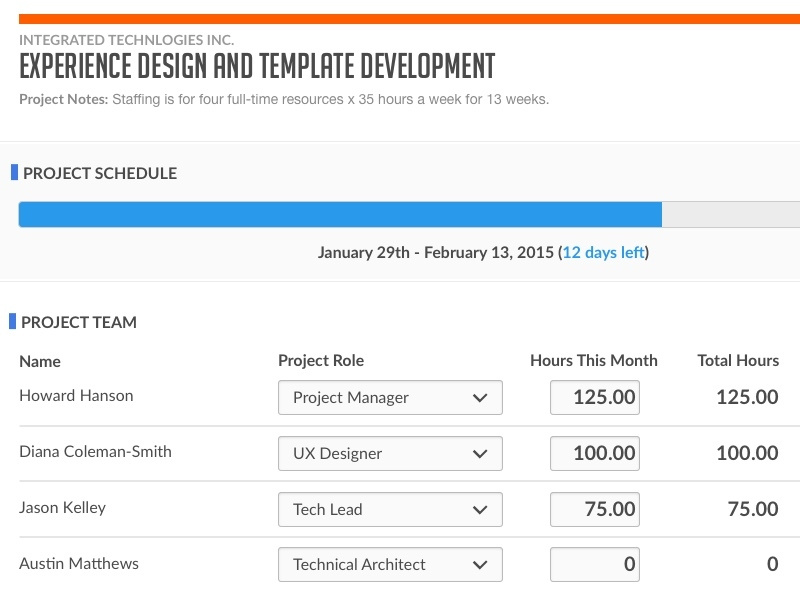
Task: Click Austin Matthews' hours field showing 0
Action: 594,564
